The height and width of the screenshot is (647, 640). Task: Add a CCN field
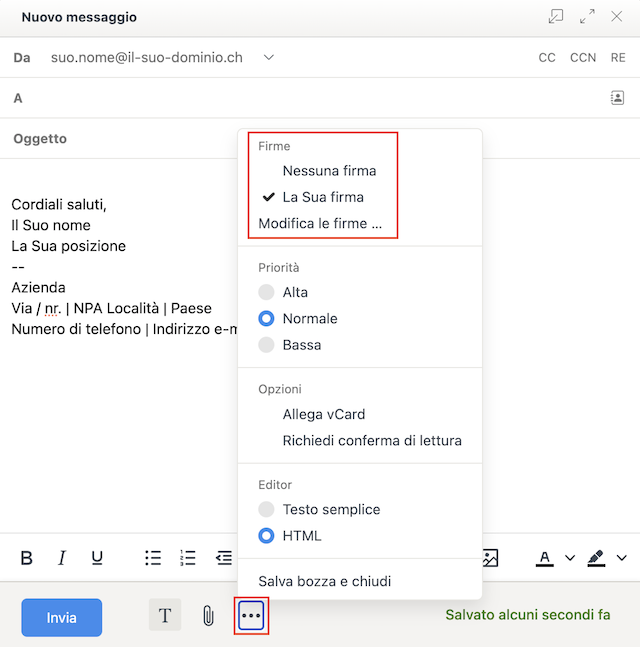(583, 57)
